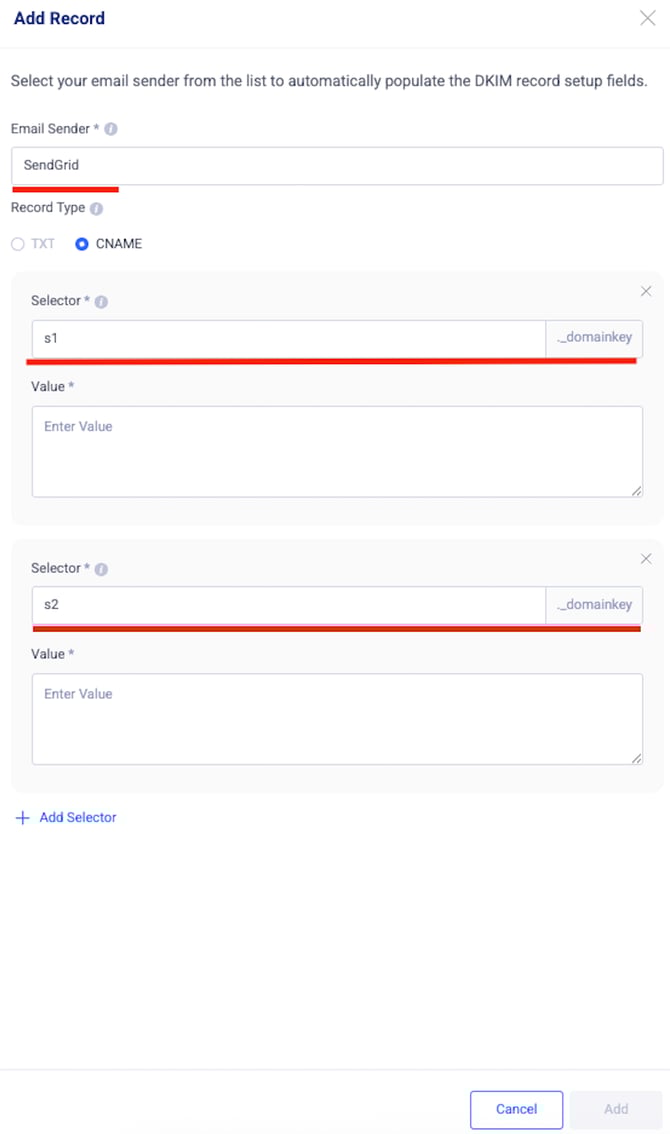Focus the Value box under s1
The width and height of the screenshot is (670, 1134).
337,451
